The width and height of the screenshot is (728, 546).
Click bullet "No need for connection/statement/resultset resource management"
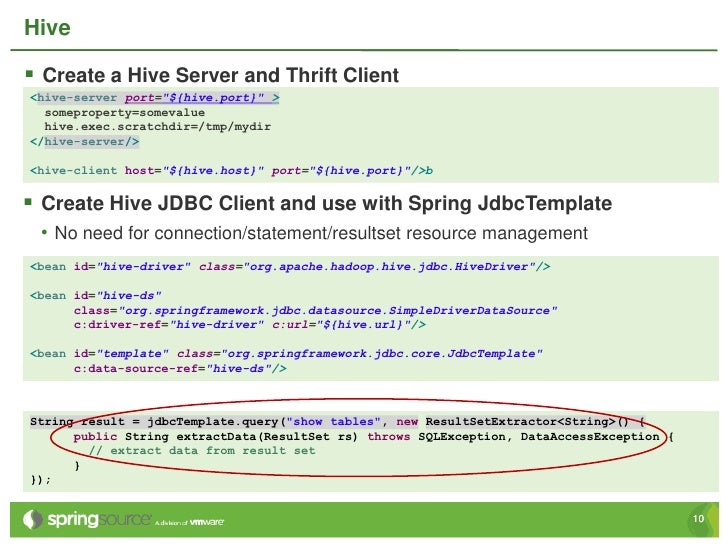pyautogui.click(x=321, y=233)
